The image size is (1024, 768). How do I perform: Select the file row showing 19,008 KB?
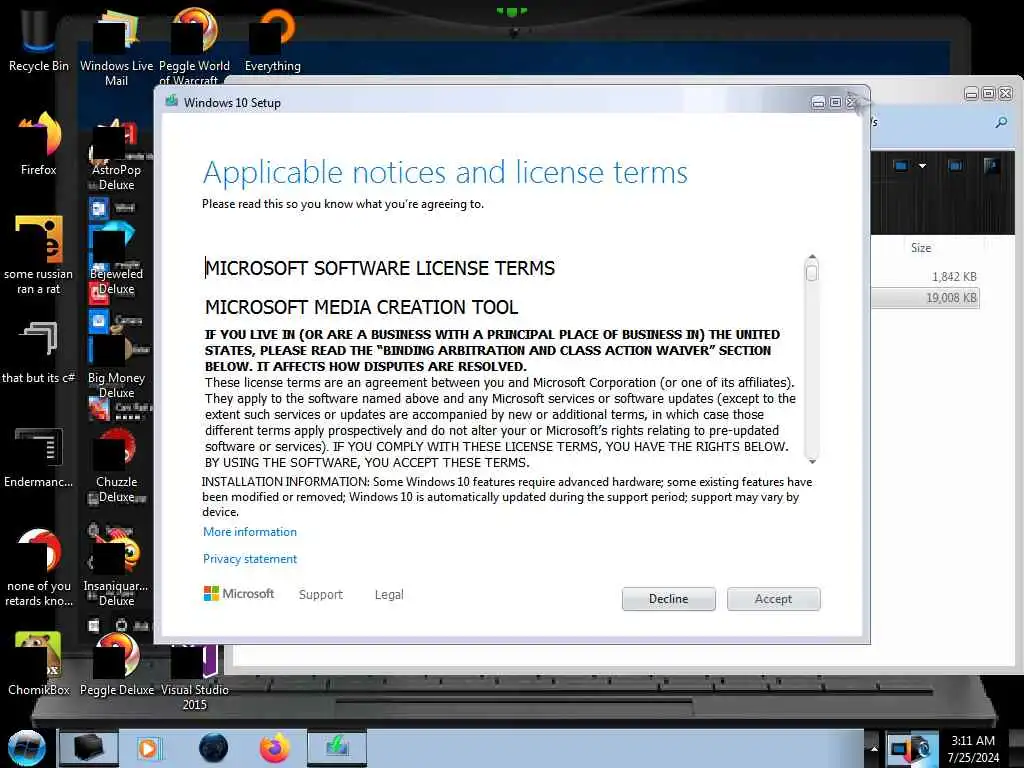point(925,298)
